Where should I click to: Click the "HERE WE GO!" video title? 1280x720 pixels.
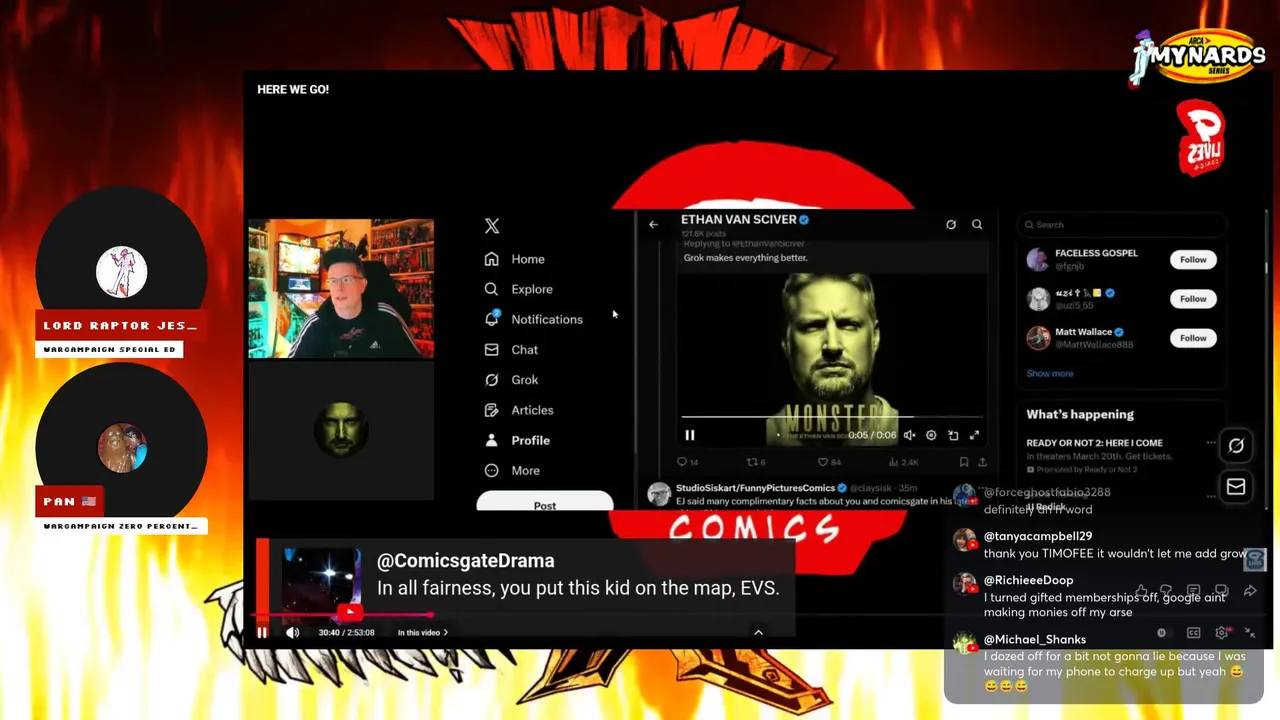293,89
